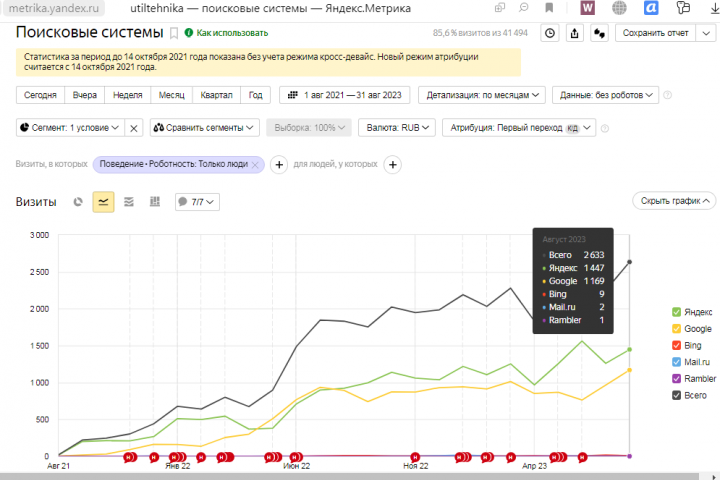Click the Всего data point for August 2023
The image size is (720, 480).
(630, 262)
